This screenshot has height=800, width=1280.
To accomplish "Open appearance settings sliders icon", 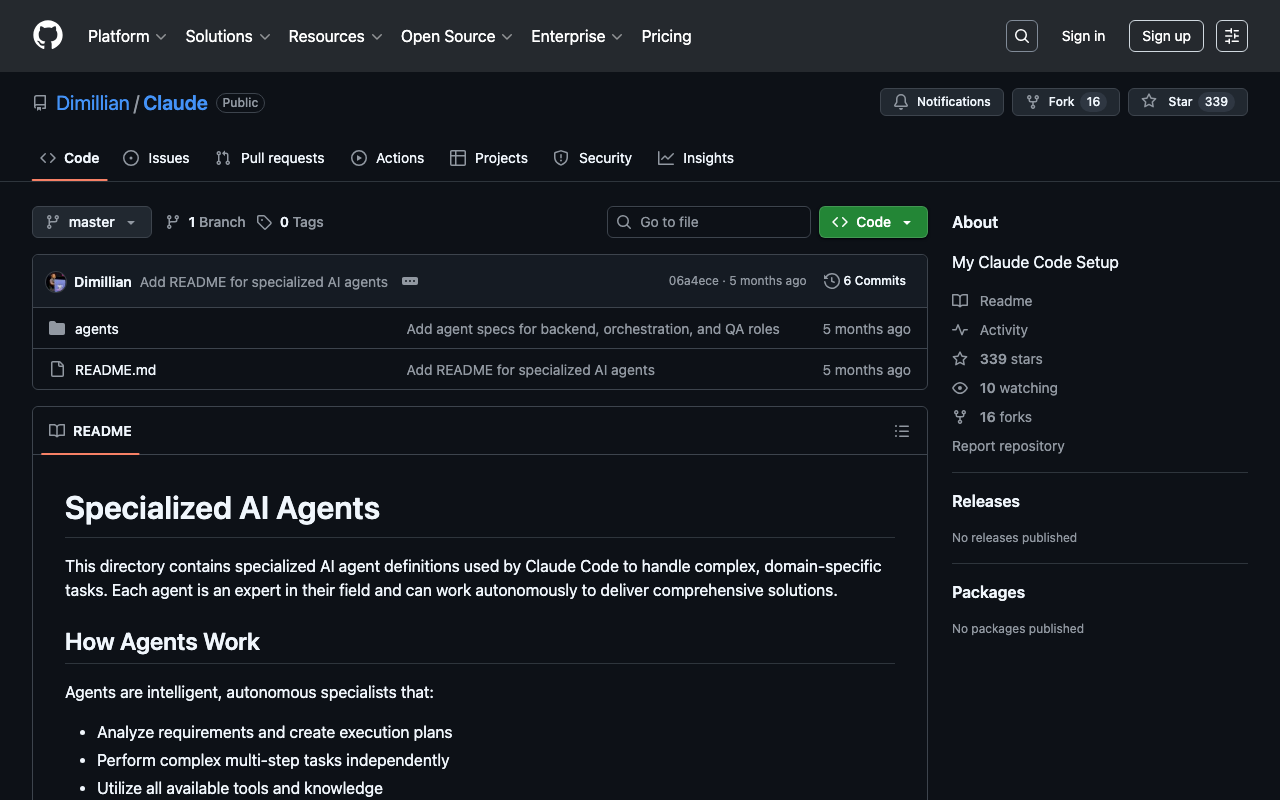I will point(1231,36).
